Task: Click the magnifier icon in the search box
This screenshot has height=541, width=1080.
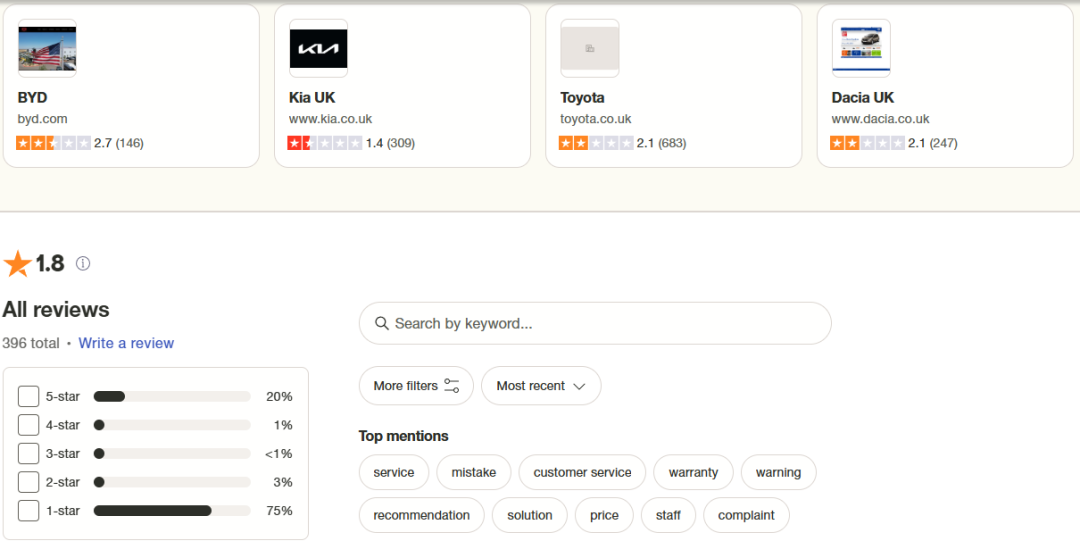Action: [x=382, y=323]
